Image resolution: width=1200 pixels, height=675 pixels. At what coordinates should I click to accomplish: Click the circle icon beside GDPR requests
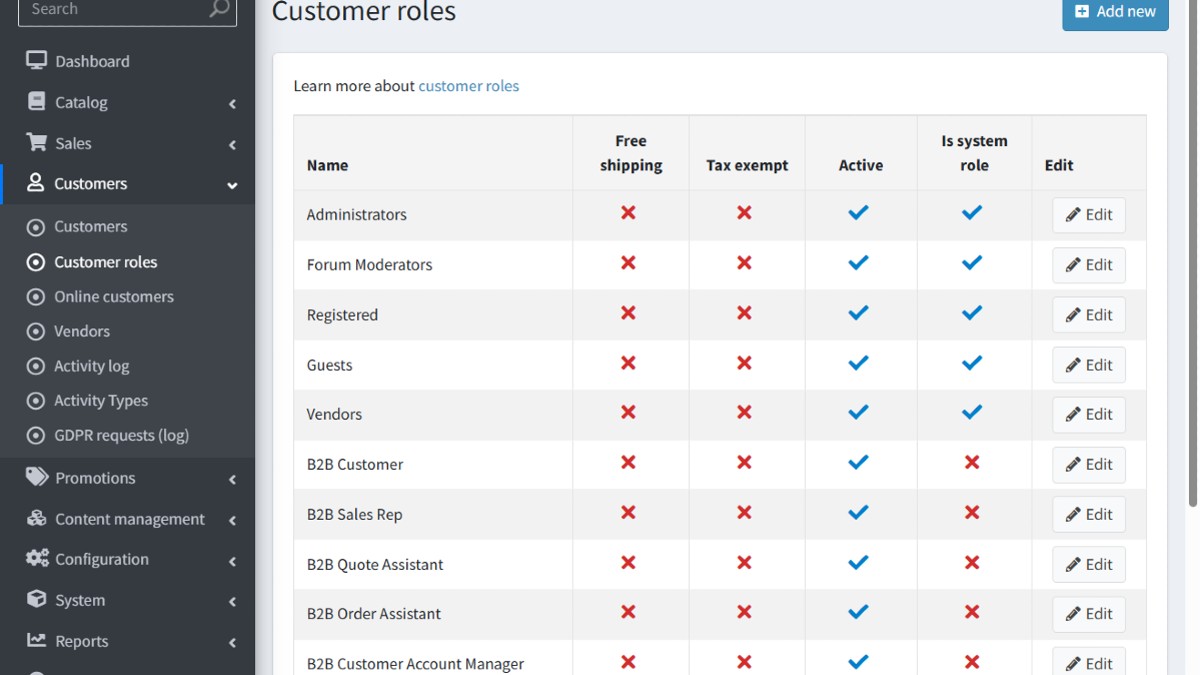(36, 436)
